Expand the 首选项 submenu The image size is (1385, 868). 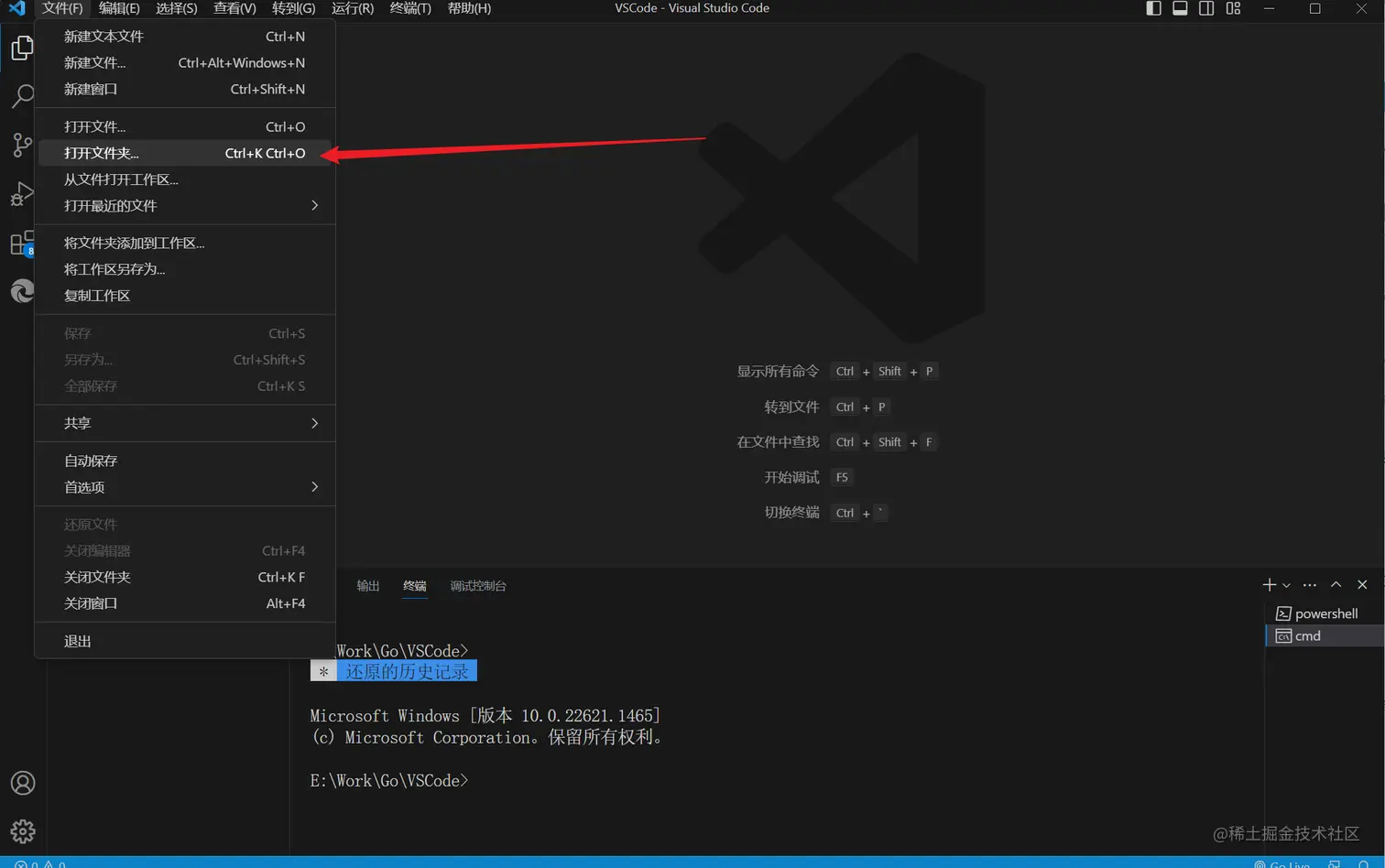coord(185,487)
